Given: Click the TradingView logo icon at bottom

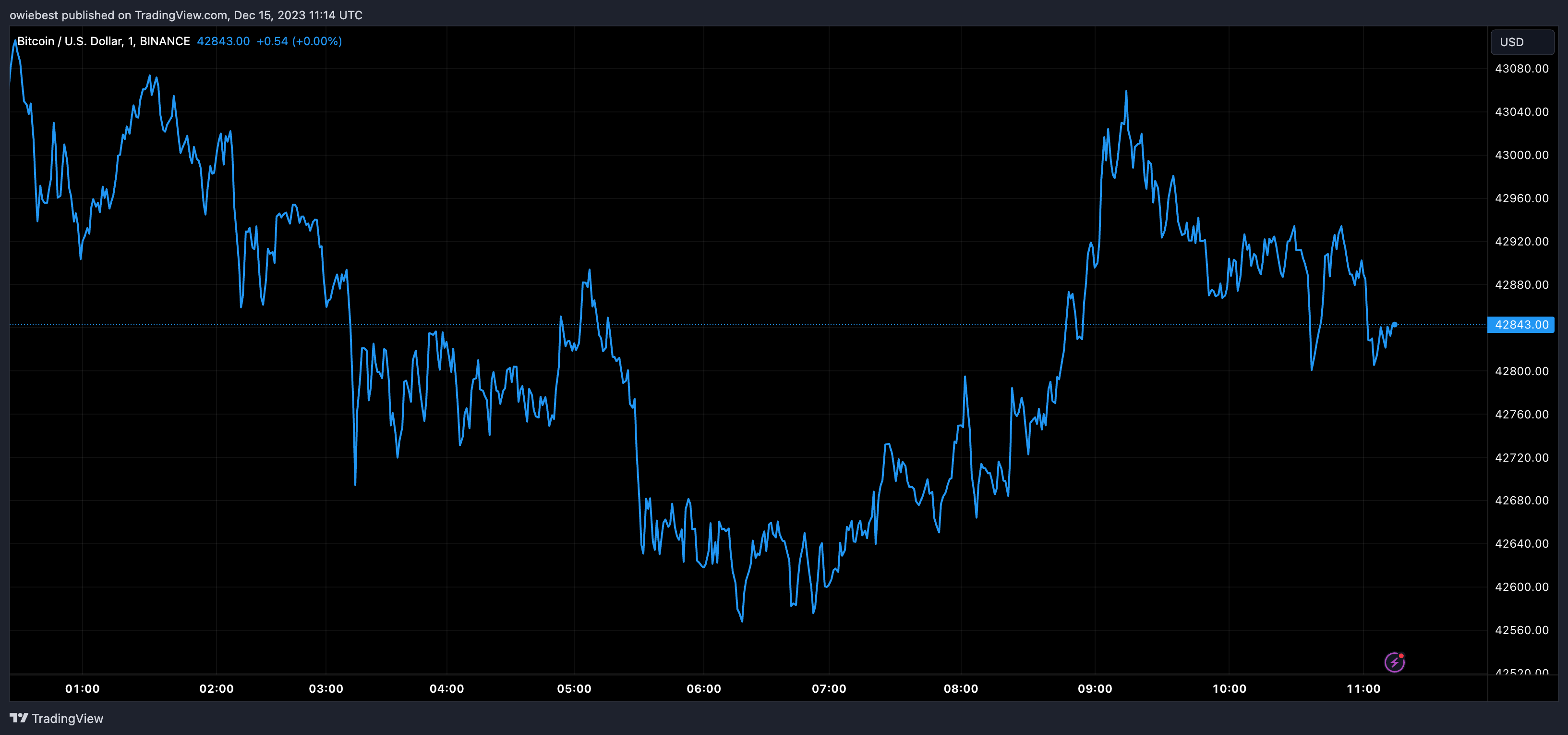Looking at the screenshot, I should coord(19,718).
